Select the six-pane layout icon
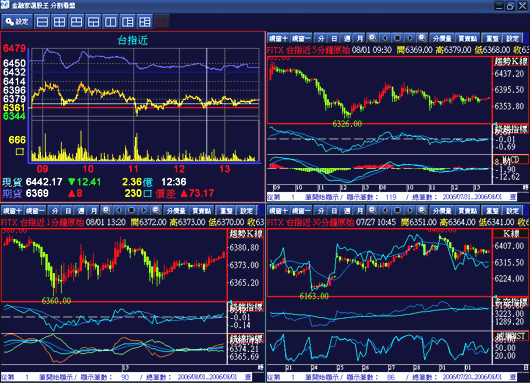Image resolution: width=530 pixels, height=385 pixels. point(145,22)
